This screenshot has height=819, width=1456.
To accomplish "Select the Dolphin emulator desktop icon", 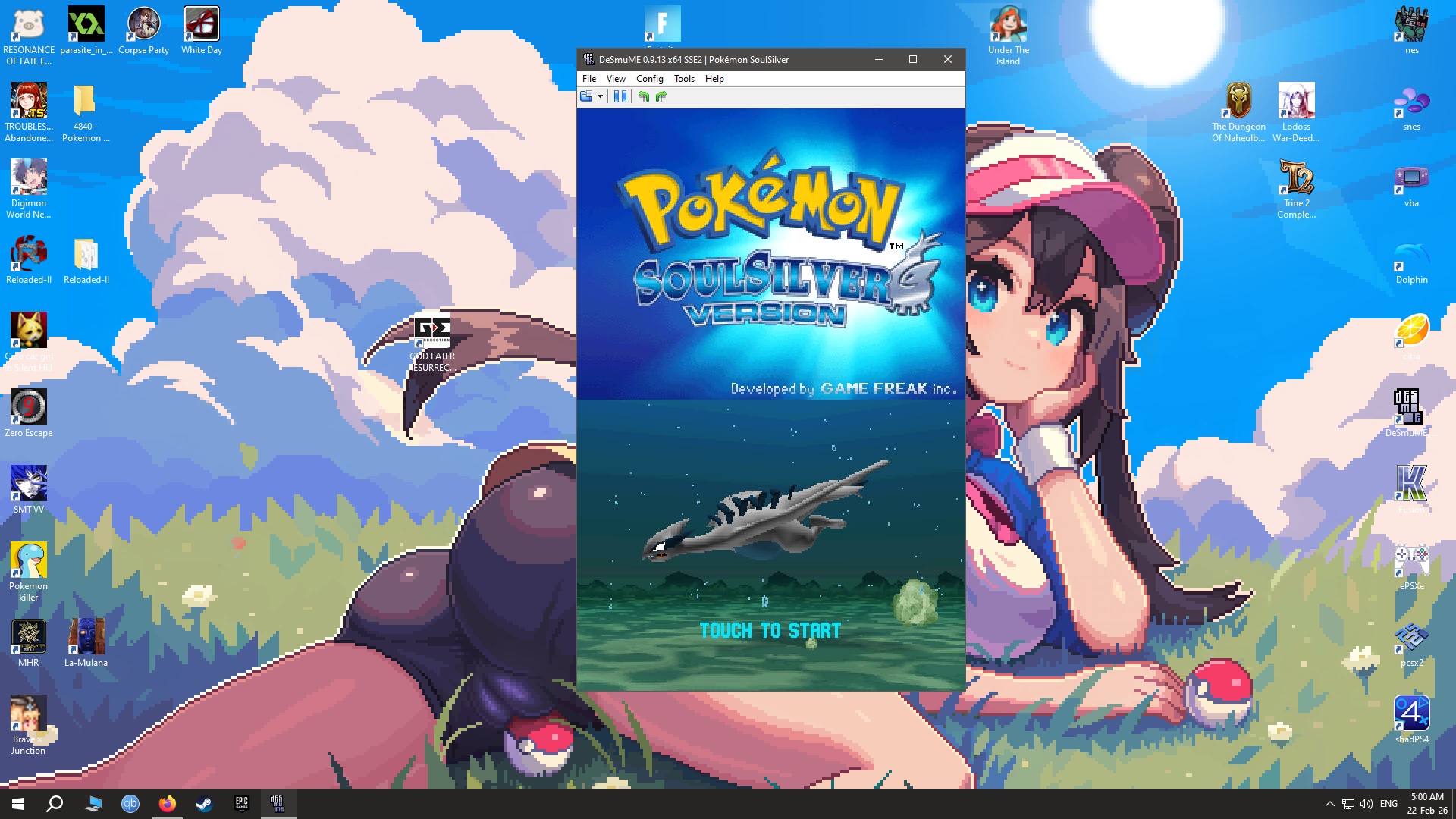I will (x=1410, y=258).
